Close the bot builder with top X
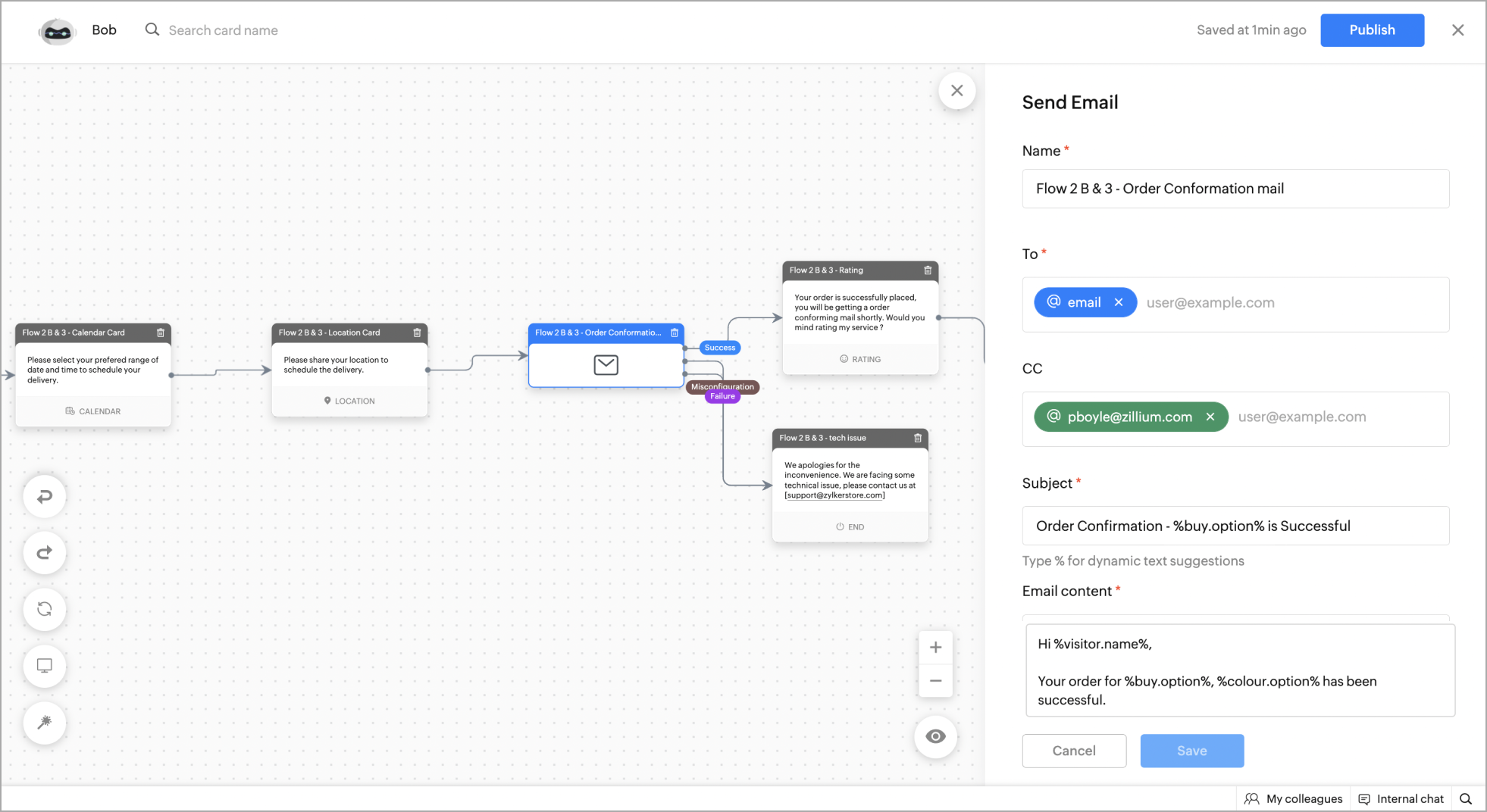 point(1457,30)
